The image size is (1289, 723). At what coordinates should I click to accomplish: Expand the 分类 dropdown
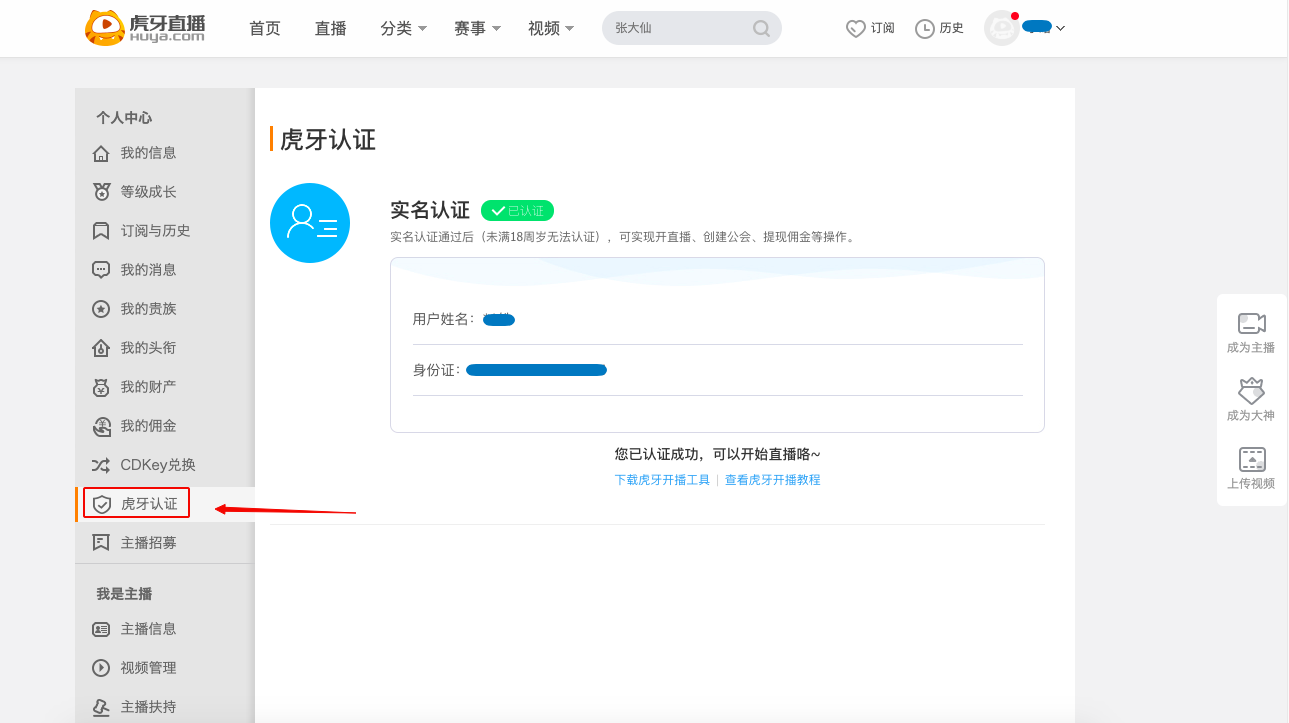pyautogui.click(x=404, y=29)
